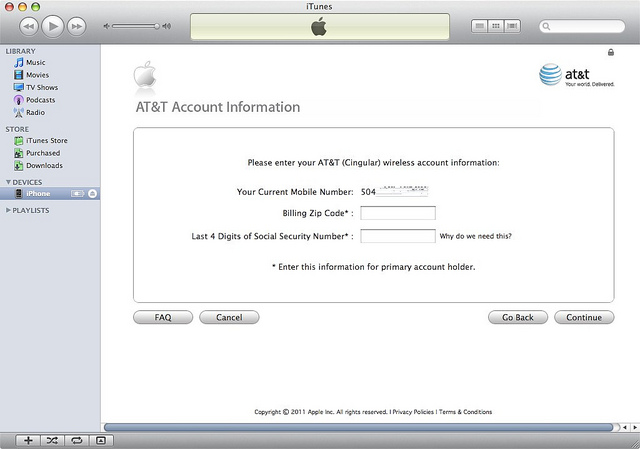Click the fast-forward next-track button
This screenshot has width=640, height=449.
[76, 27]
